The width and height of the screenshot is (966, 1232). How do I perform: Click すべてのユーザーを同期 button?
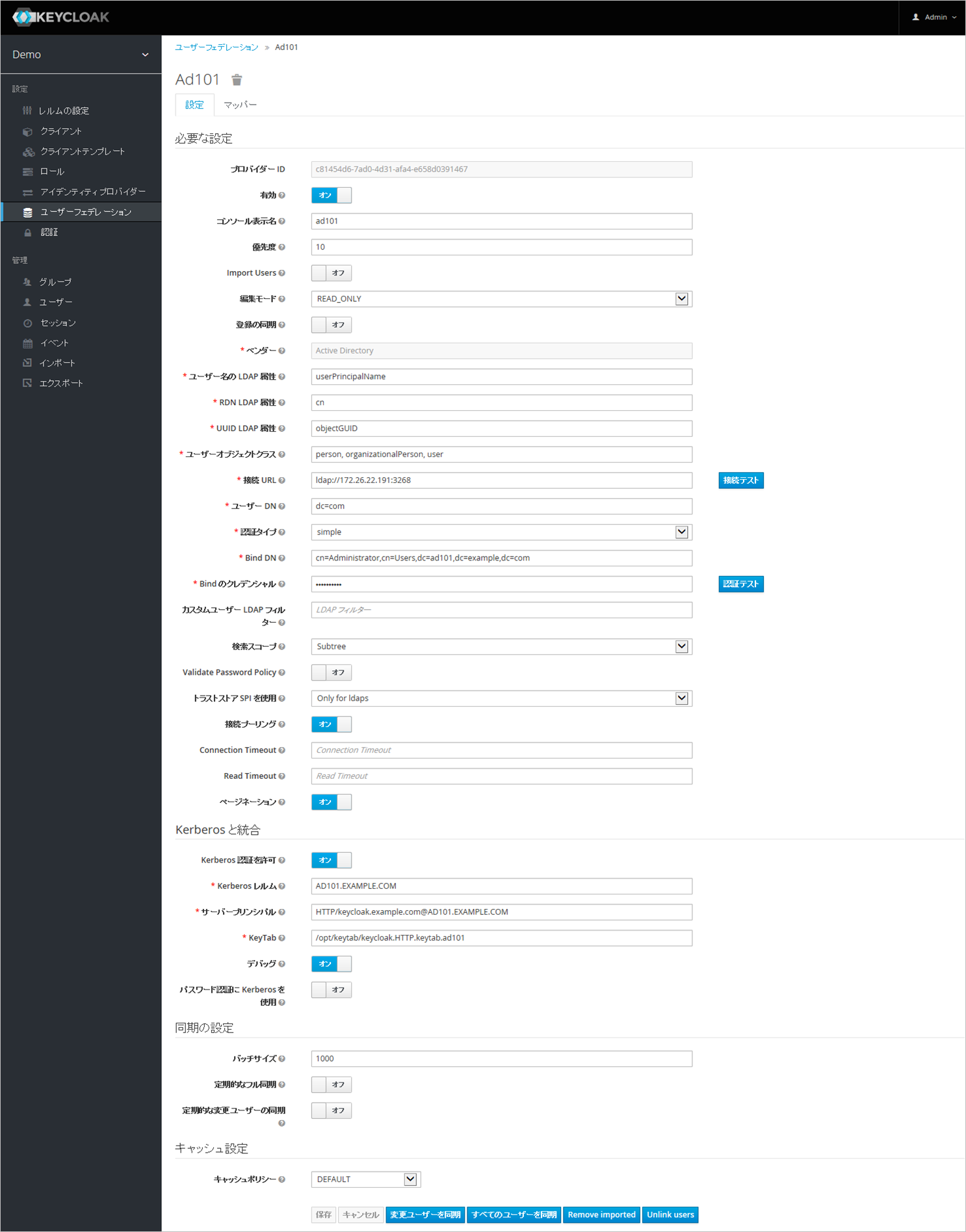(x=514, y=1214)
